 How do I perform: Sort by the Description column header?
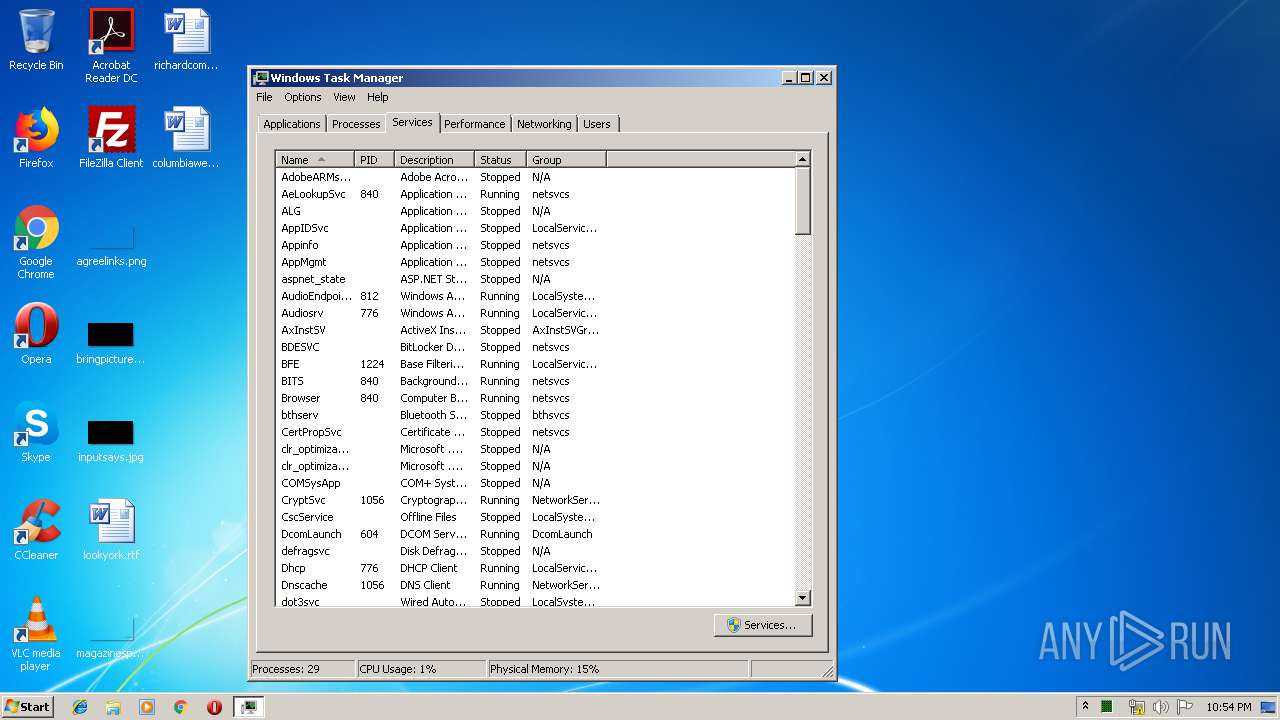click(434, 160)
